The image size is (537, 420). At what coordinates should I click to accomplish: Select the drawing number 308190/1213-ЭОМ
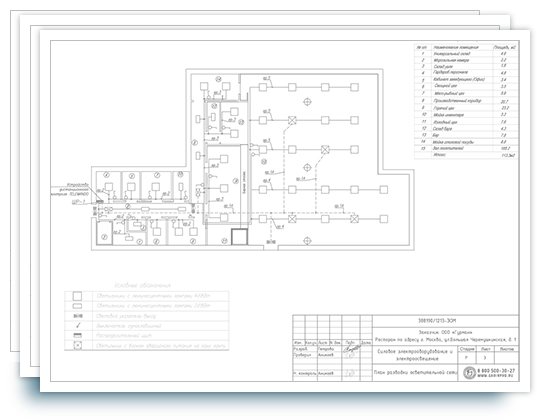click(437, 321)
